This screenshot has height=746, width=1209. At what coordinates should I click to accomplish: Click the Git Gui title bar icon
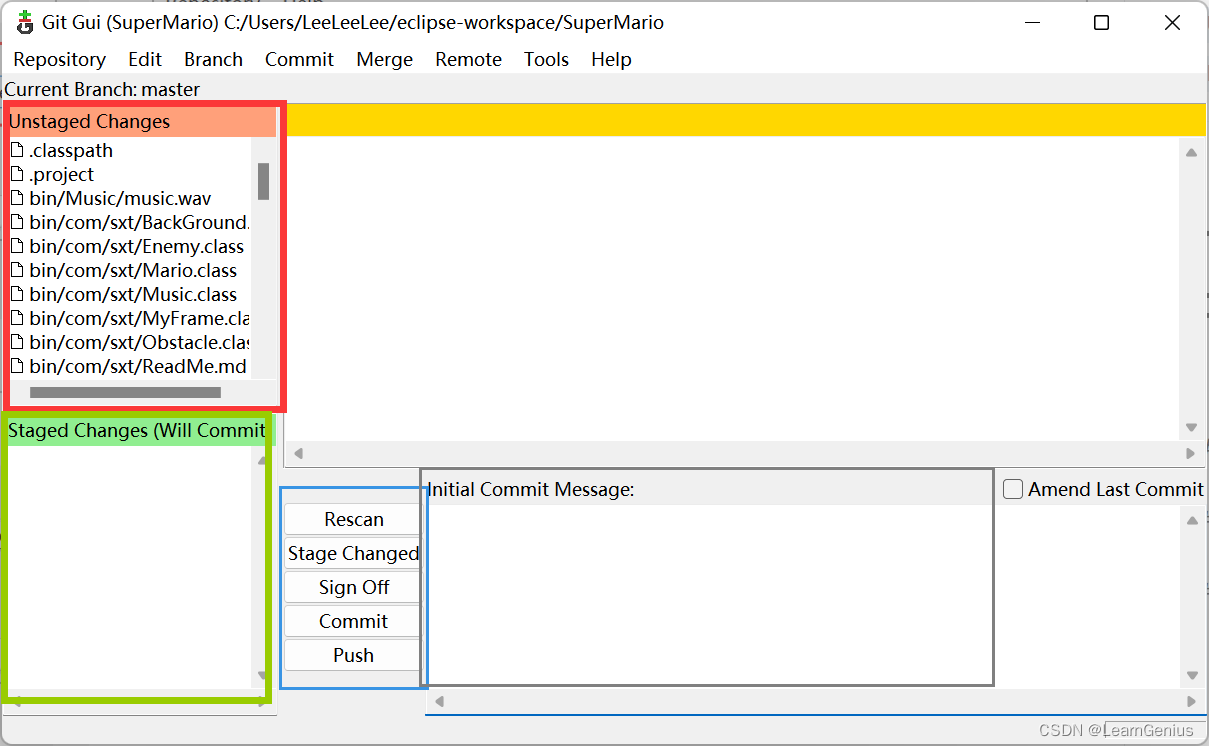[x=25, y=22]
